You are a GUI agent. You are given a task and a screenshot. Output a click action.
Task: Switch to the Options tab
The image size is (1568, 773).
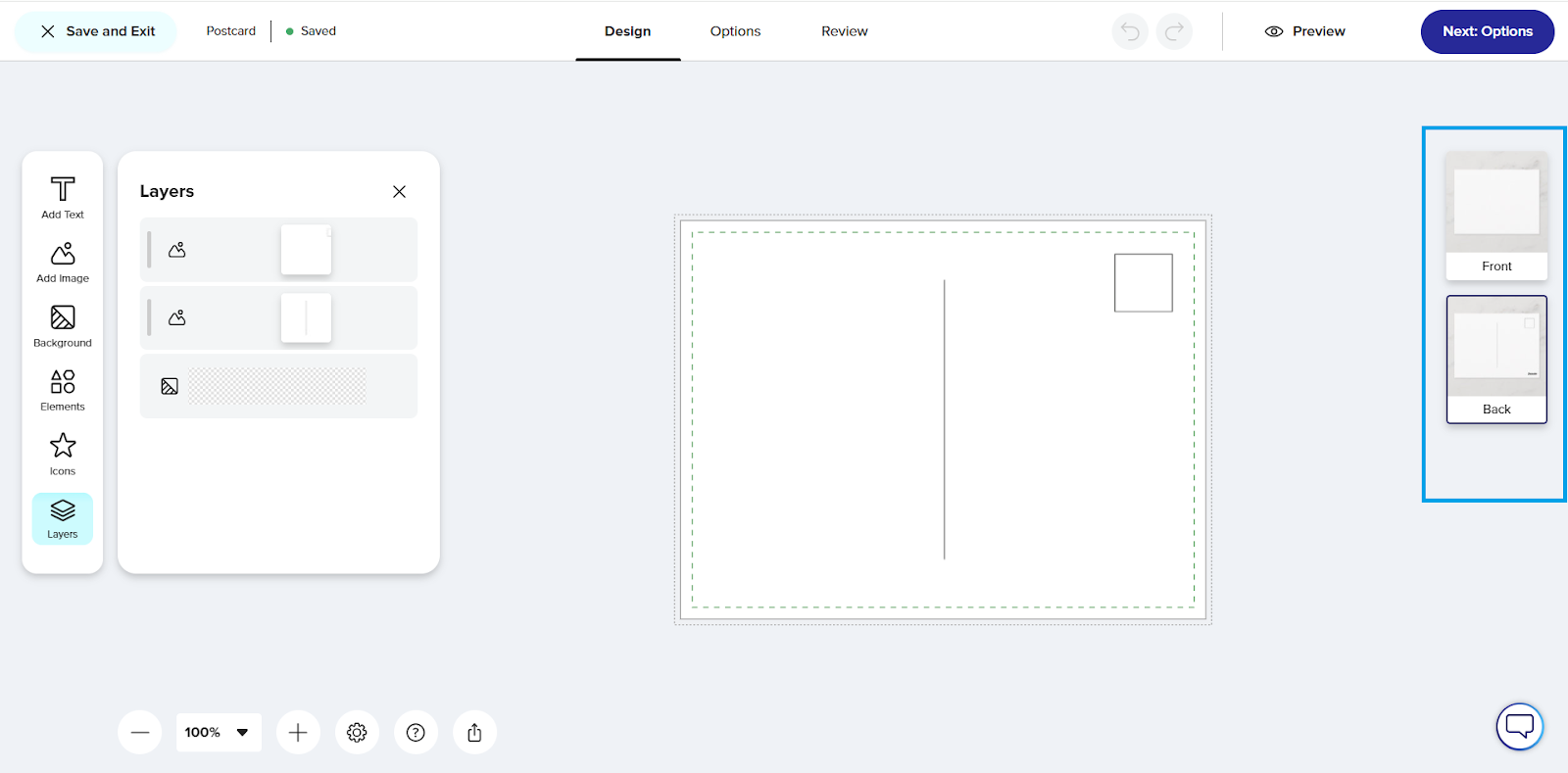(735, 31)
